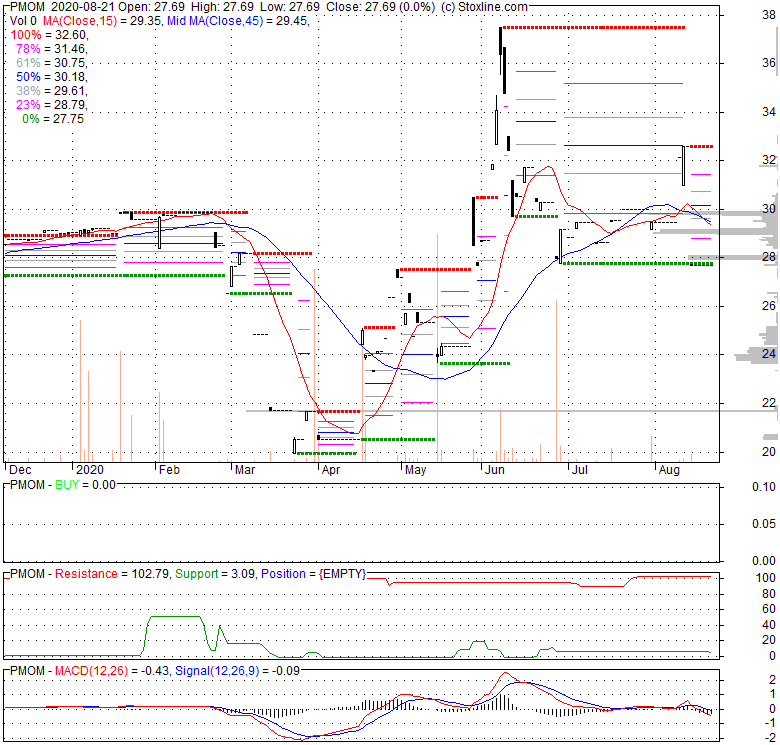This screenshot has width=780, height=745.
Task: Click the '2020' year axis label
Action: (x=90, y=470)
